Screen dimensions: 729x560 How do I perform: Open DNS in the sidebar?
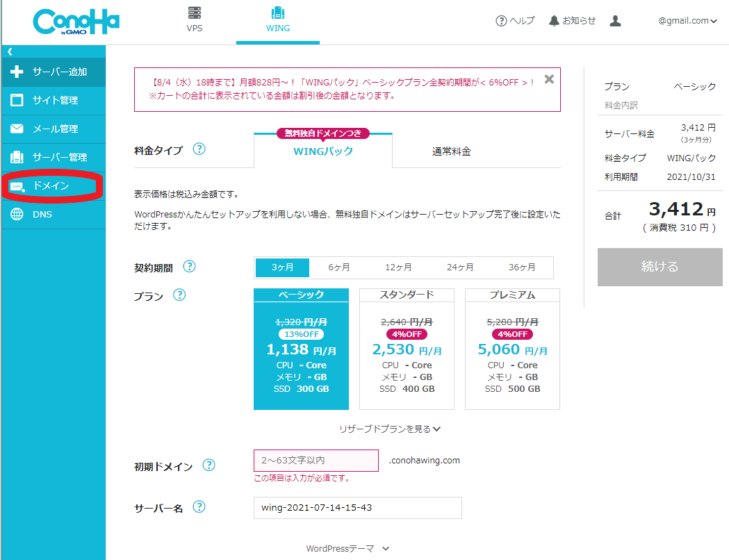53,214
